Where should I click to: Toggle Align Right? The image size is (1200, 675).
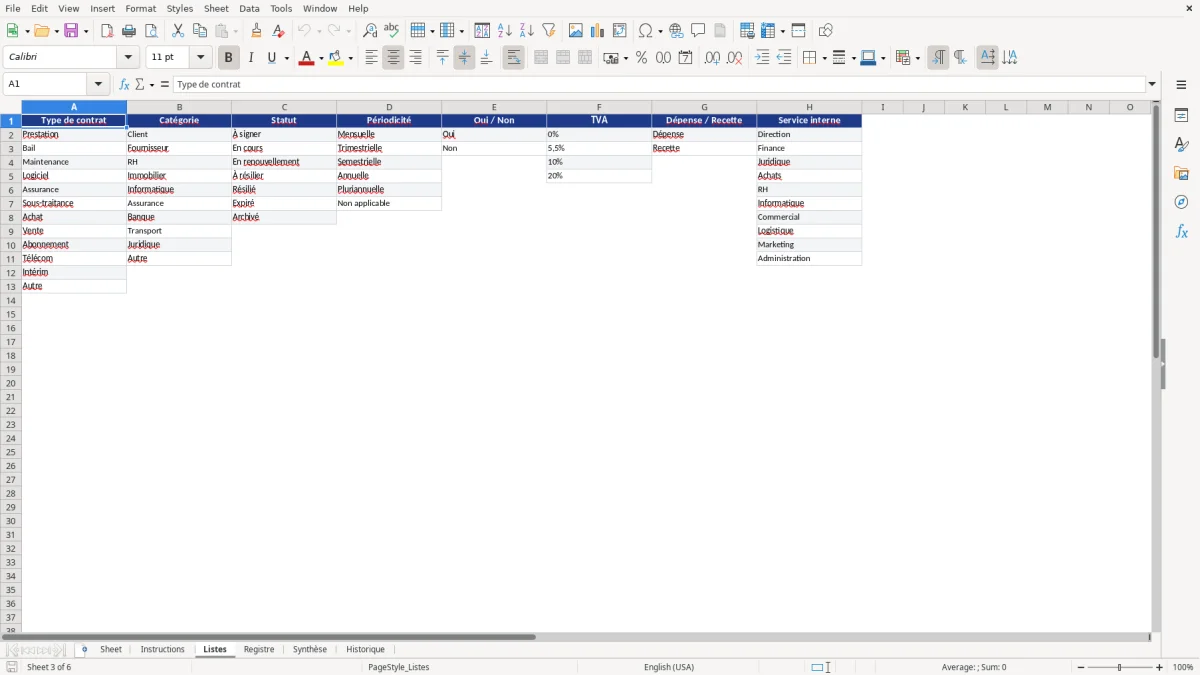pos(416,58)
